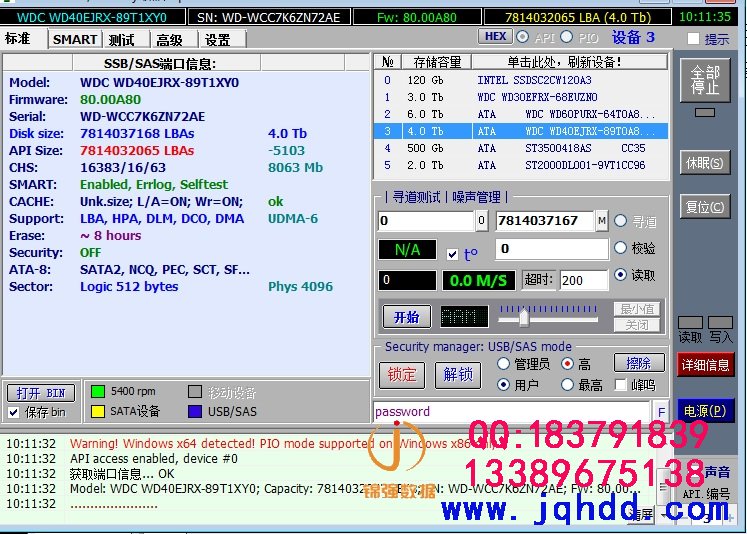Click the 解锁 unlock button
This screenshot has height=534, width=747.
point(458,375)
